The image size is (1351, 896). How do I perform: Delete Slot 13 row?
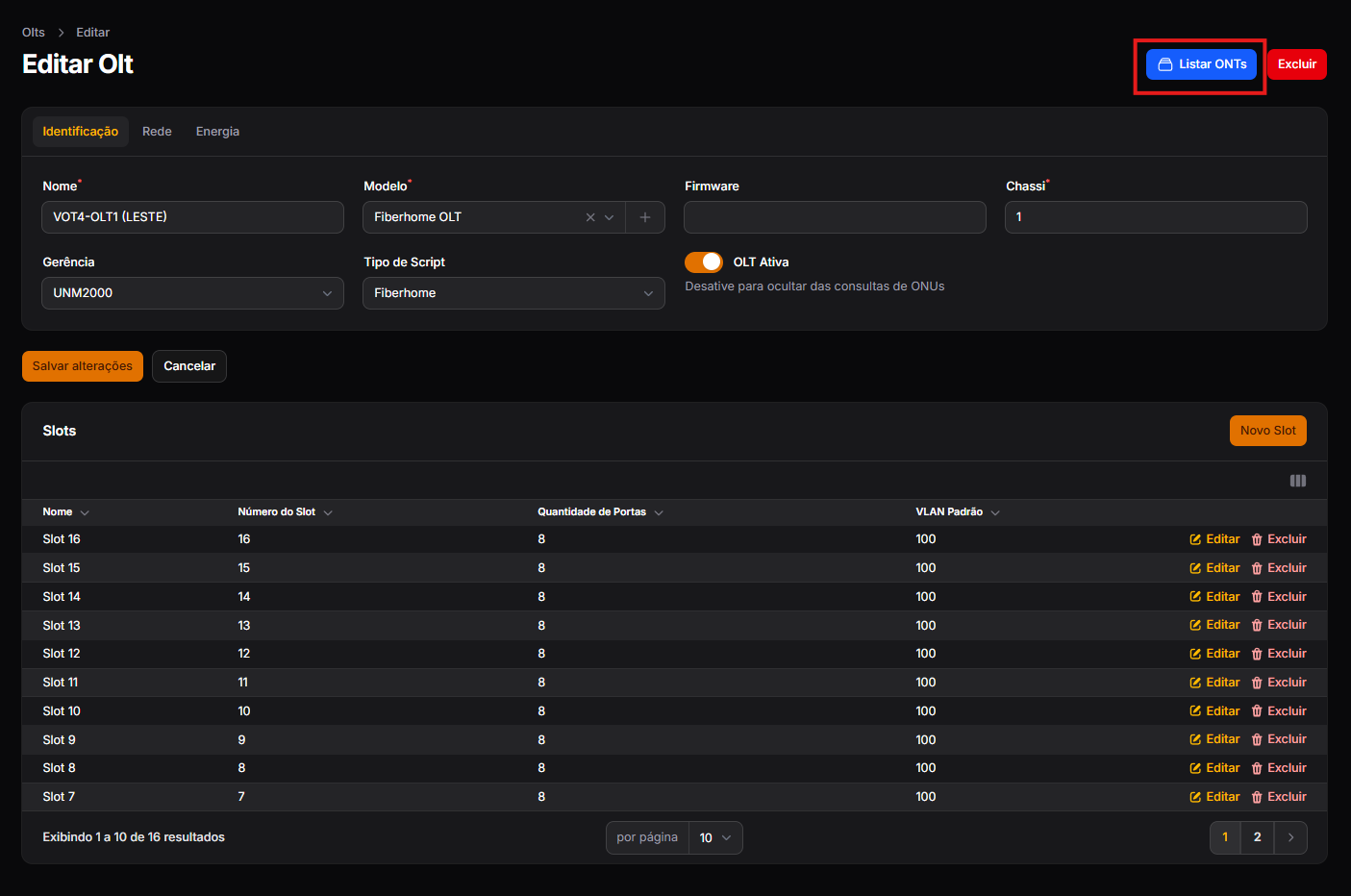tap(1279, 625)
